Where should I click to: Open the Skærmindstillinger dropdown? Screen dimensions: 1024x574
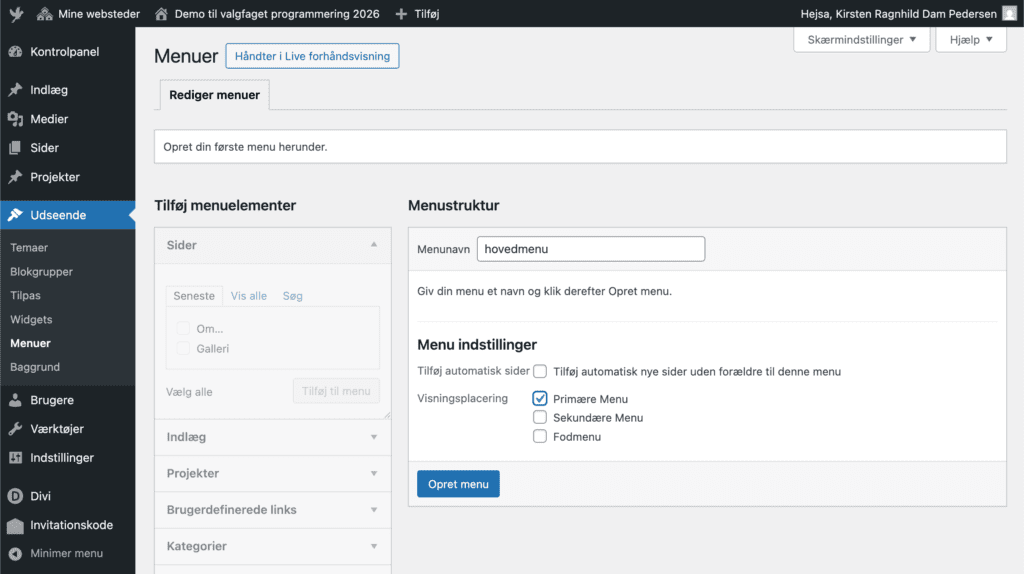click(x=861, y=40)
